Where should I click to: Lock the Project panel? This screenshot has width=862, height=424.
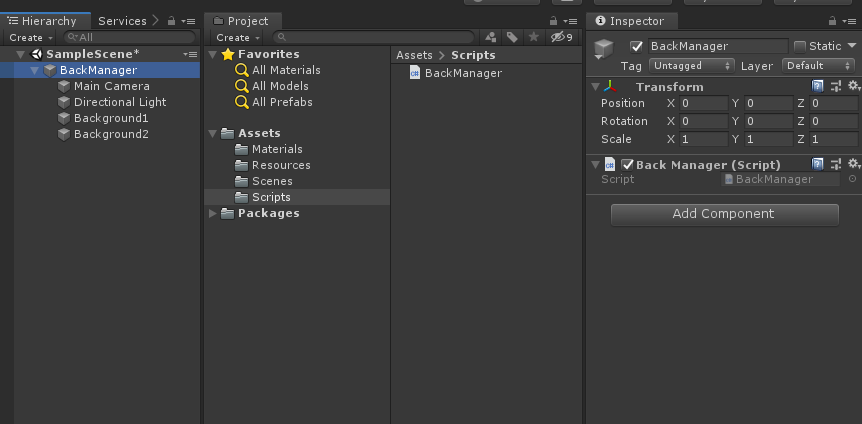tap(554, 21)
